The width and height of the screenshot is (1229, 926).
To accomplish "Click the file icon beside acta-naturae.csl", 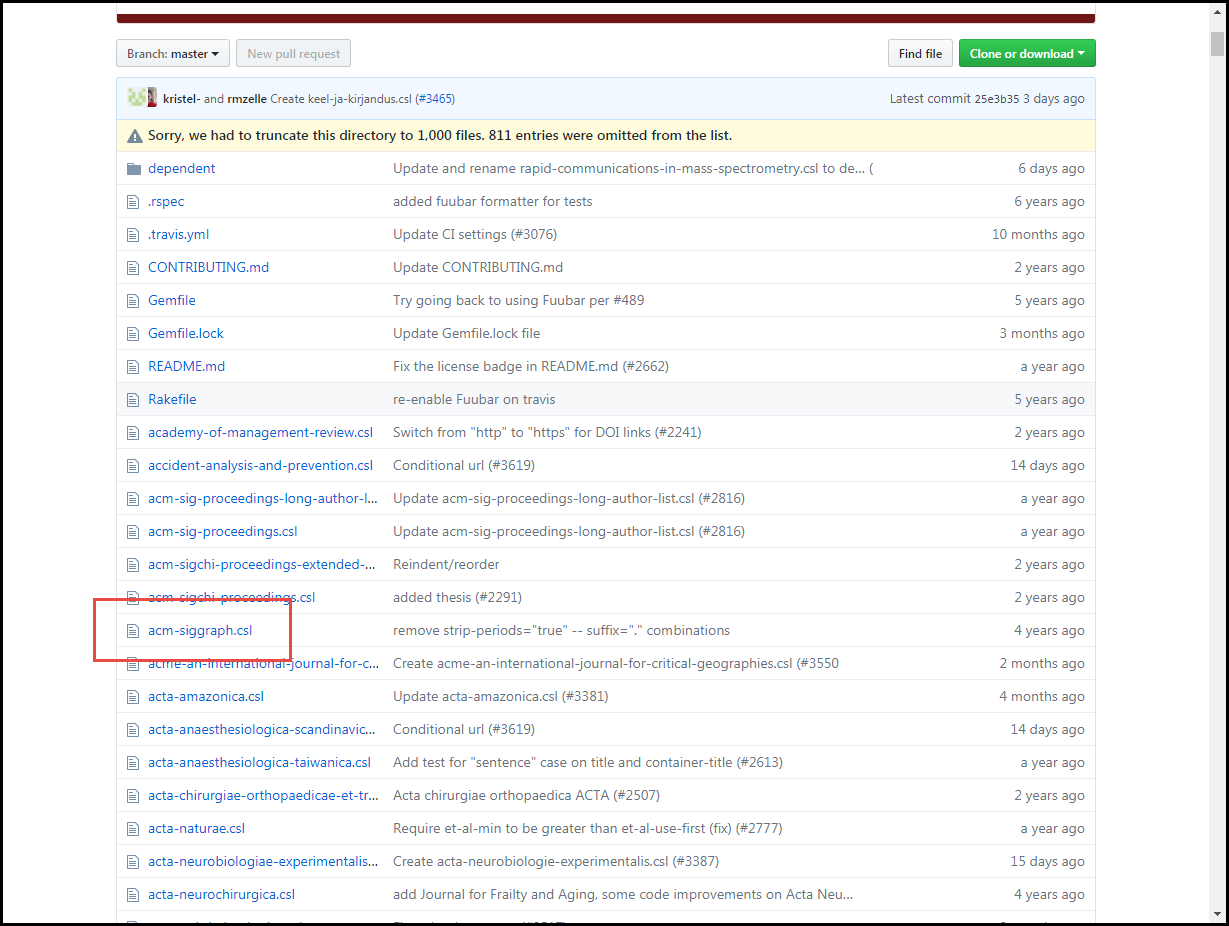I will click(133, 828).
